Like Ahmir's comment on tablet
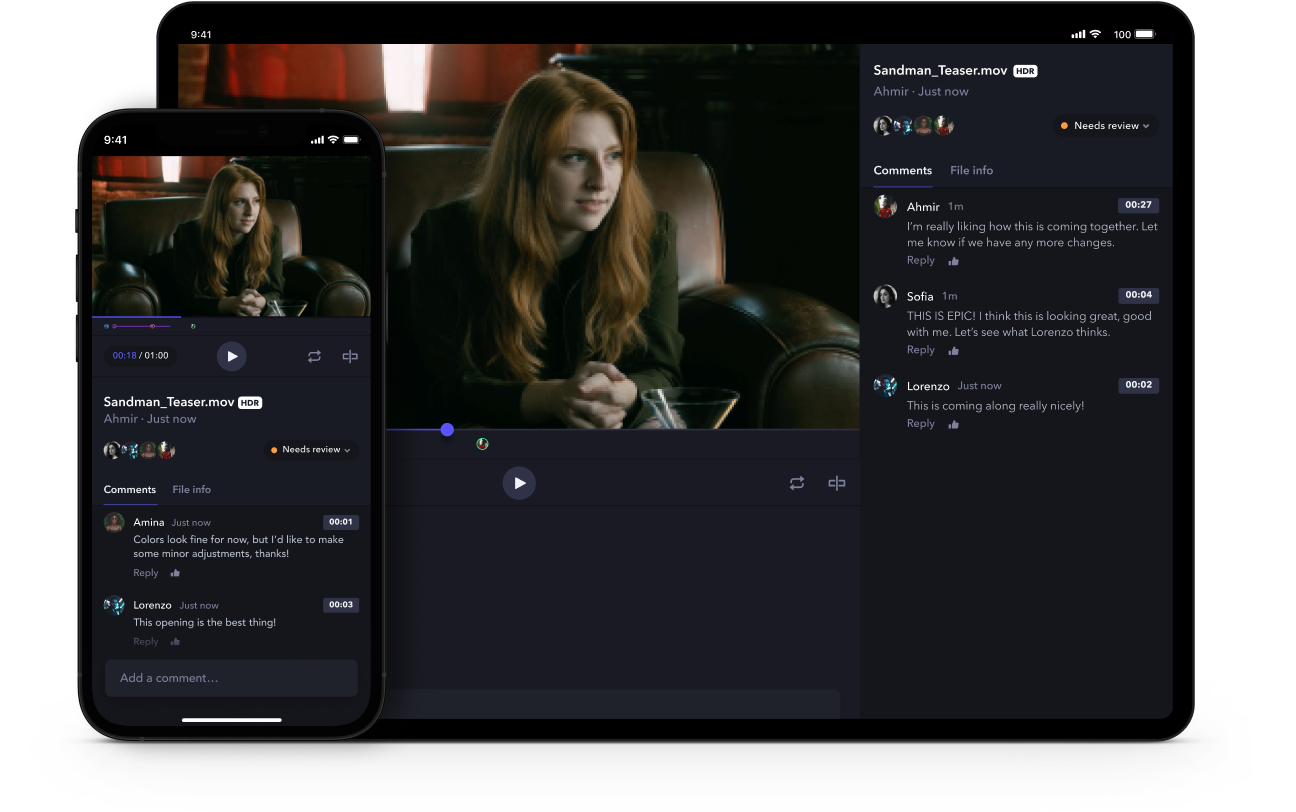1296x812 pixels. tap(953, 261)
